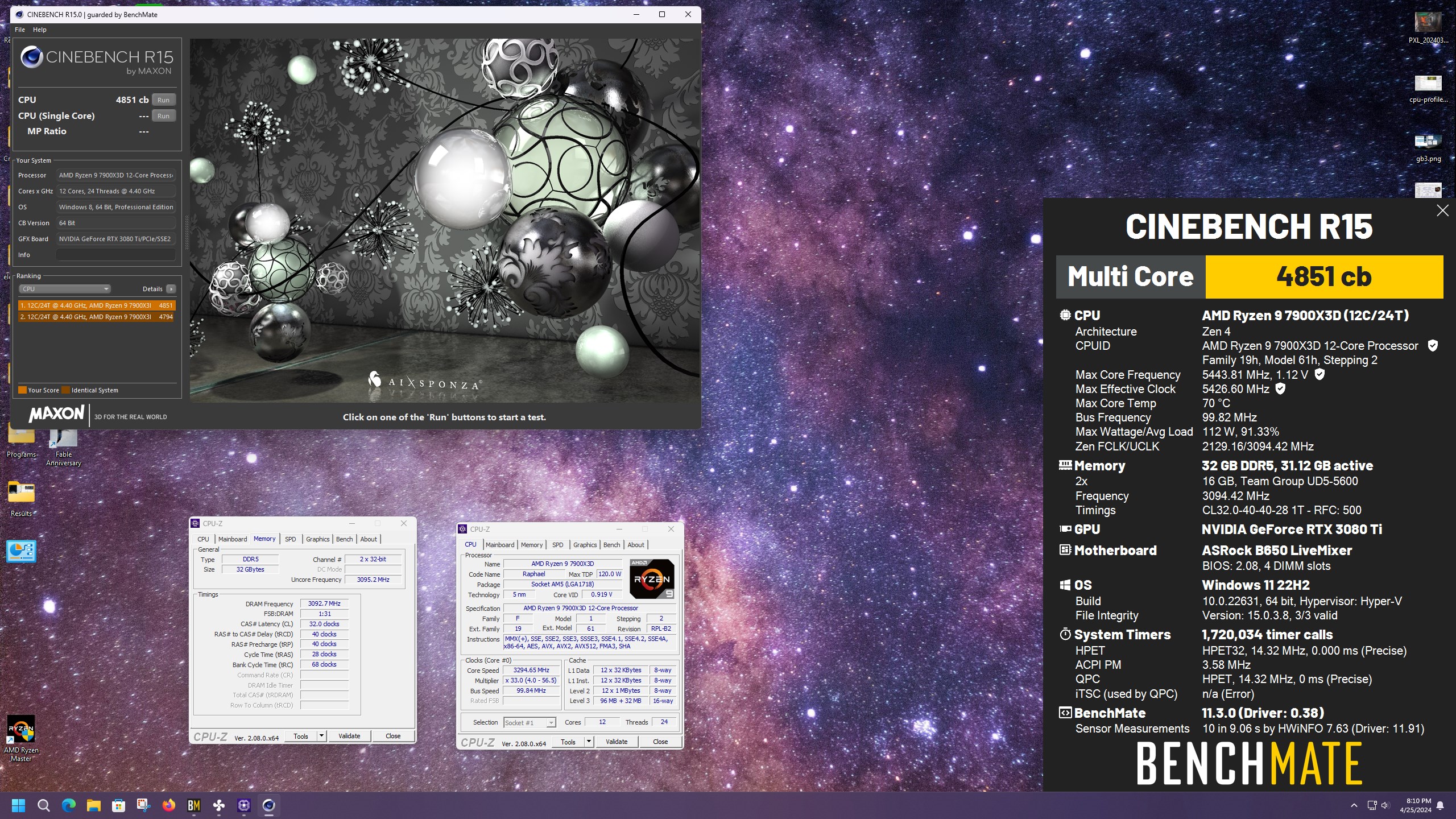Open Graphics tab in left CPU-Z window
The height and width of the screenshot is (819, 1456).
tap(317, 539)
